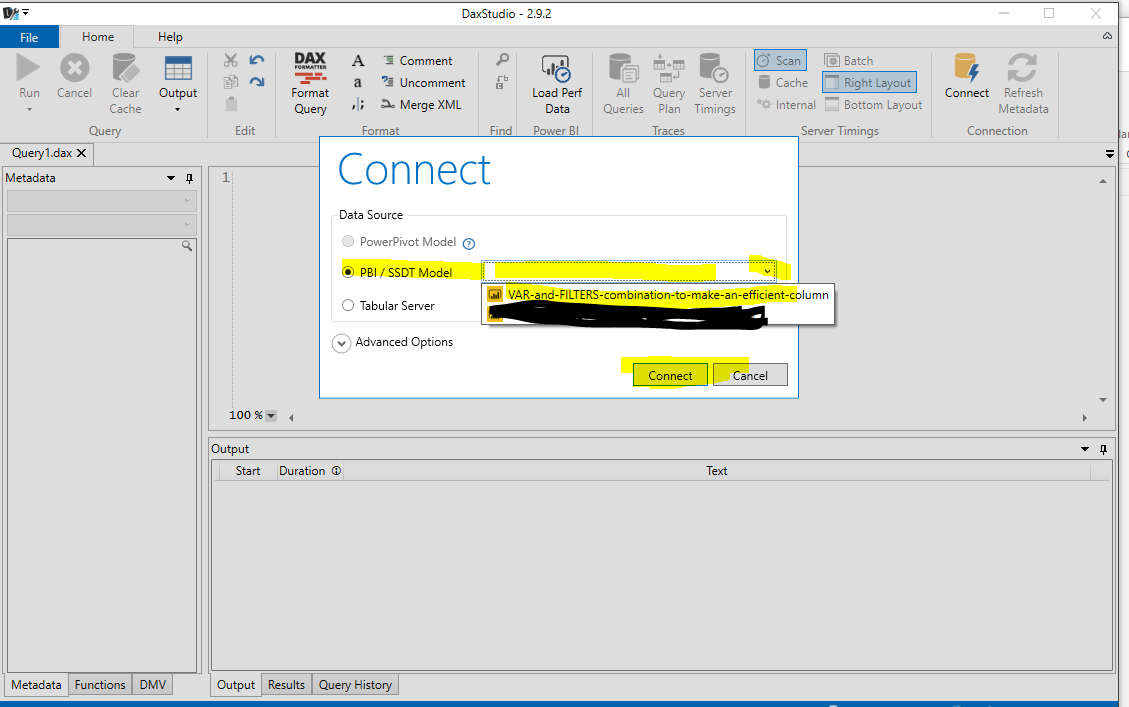Image resolution: width=1129 pixels, height=707 pixels.
Task: Click the Connect button in the dialog
Action: point(670,375)
